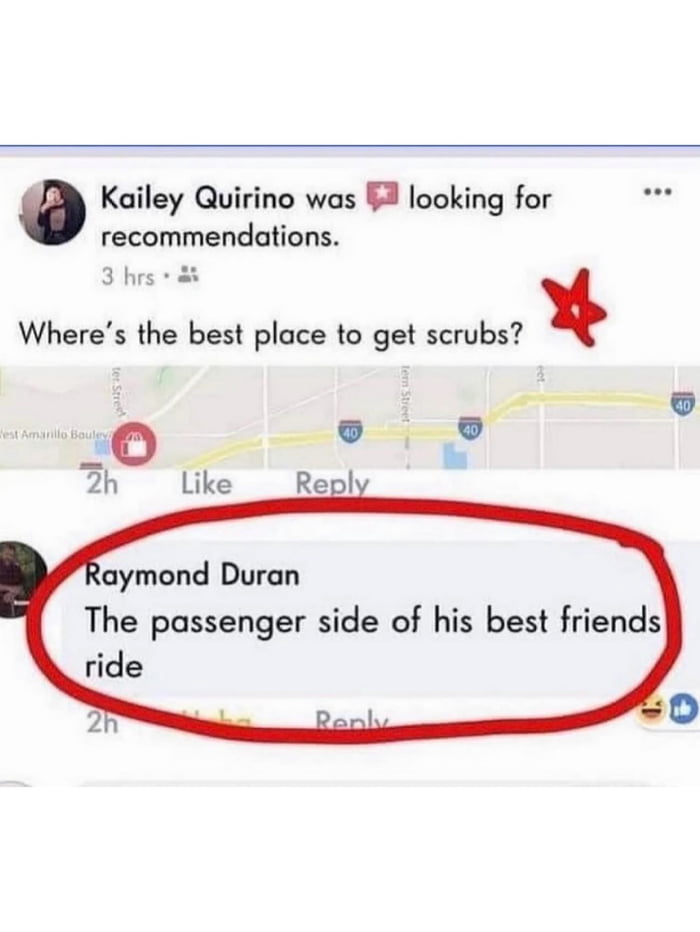
Task: Click Kailey Quirino's profile picture
Action: [x=51, y=212]
